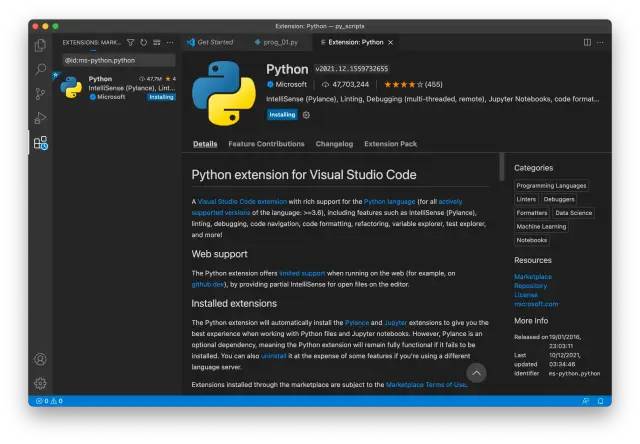Select the Linters category
Image resolution: width=640 pixels, height=444 pixels.
pyautogui.click(x=526, y=199)
